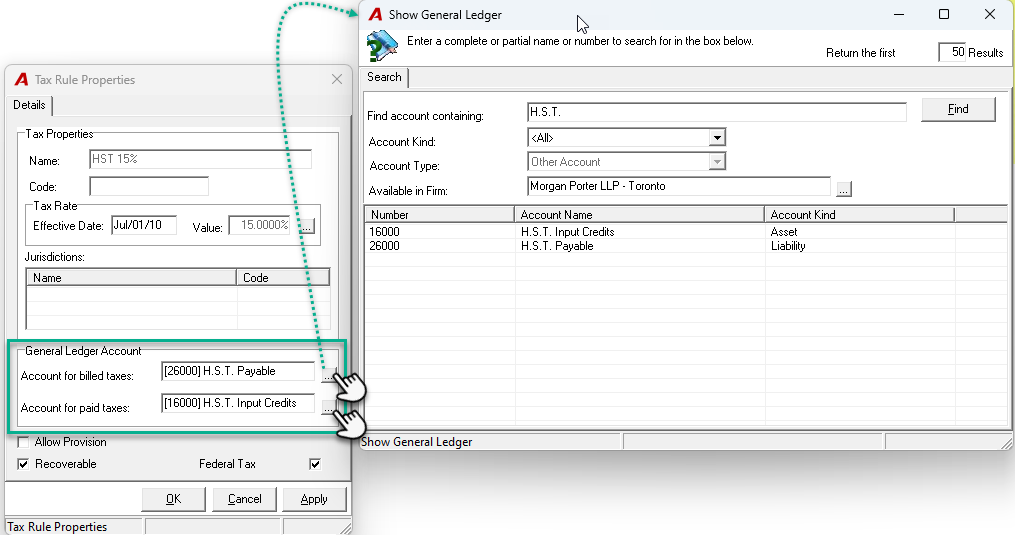The image size is (1015, 535).
Task: Open the browse button for Available in Firm
Action: click(843, 189)
